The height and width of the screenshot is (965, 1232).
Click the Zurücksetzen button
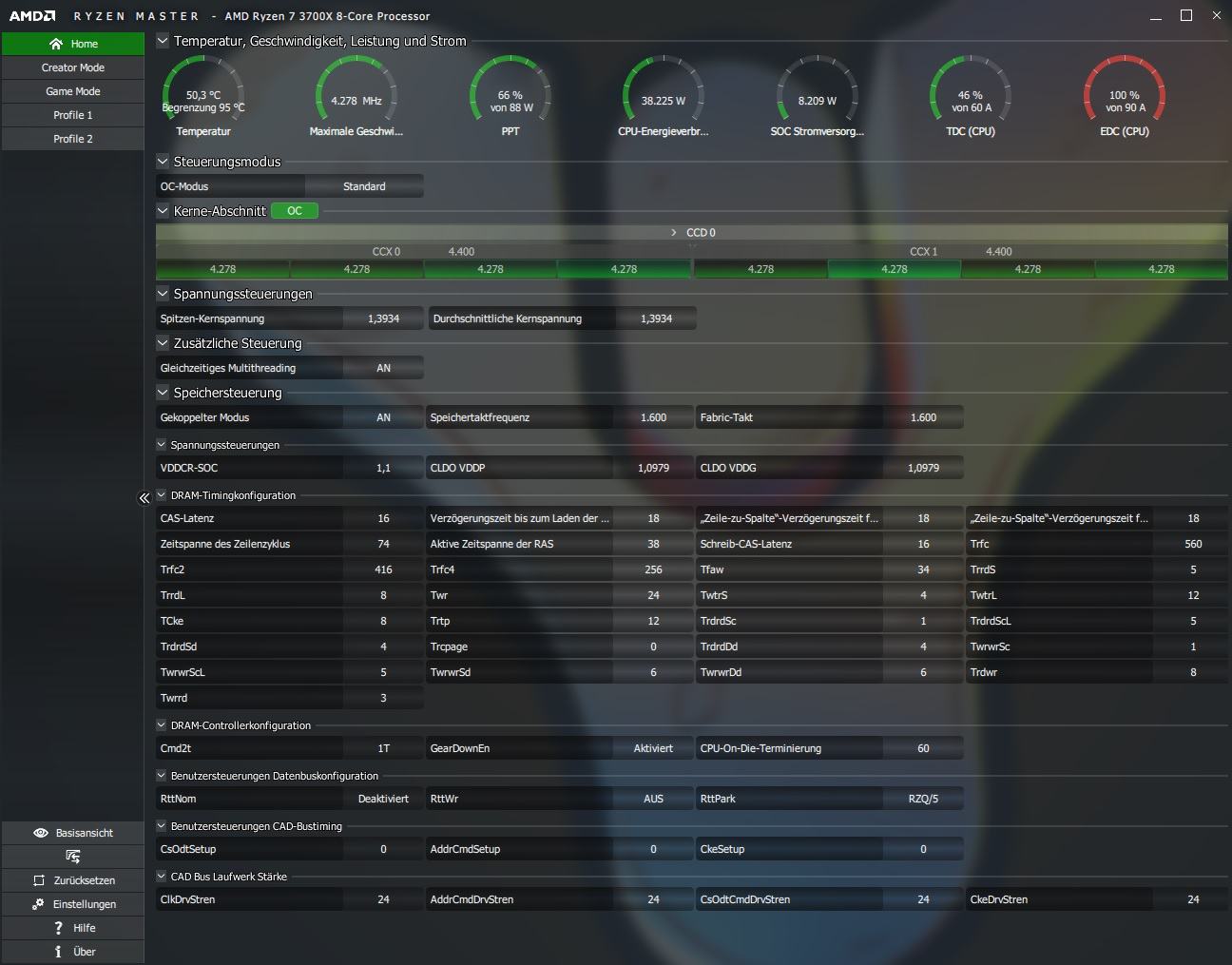[73, 880]
